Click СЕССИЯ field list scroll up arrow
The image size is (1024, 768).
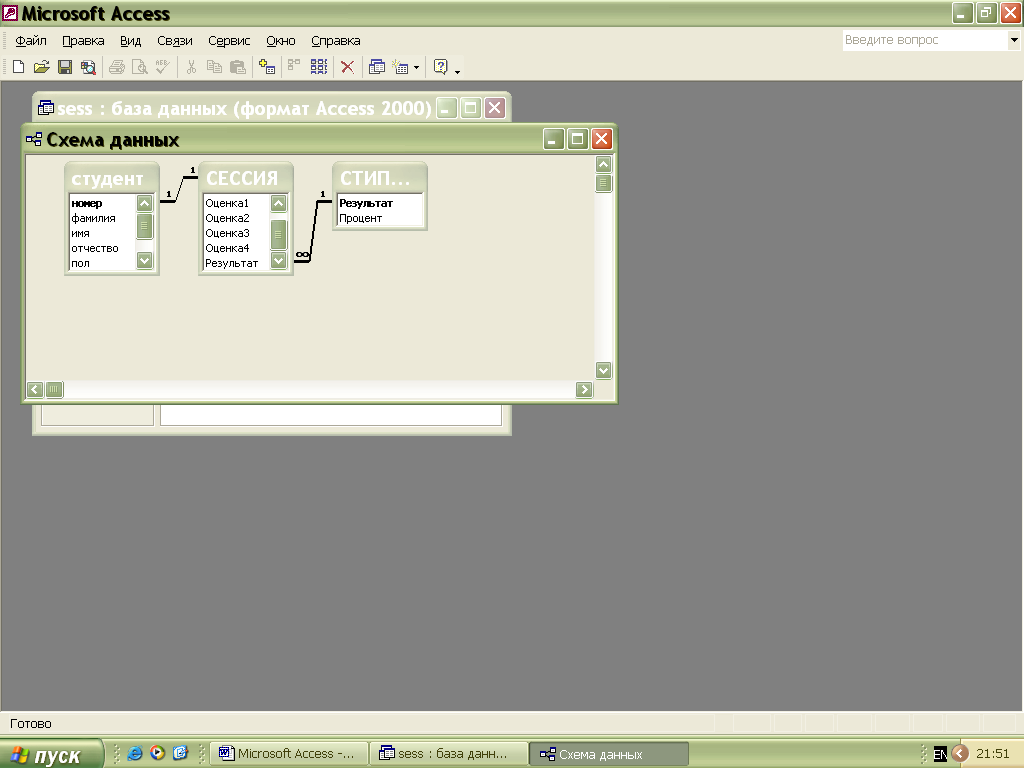point(278,203)
